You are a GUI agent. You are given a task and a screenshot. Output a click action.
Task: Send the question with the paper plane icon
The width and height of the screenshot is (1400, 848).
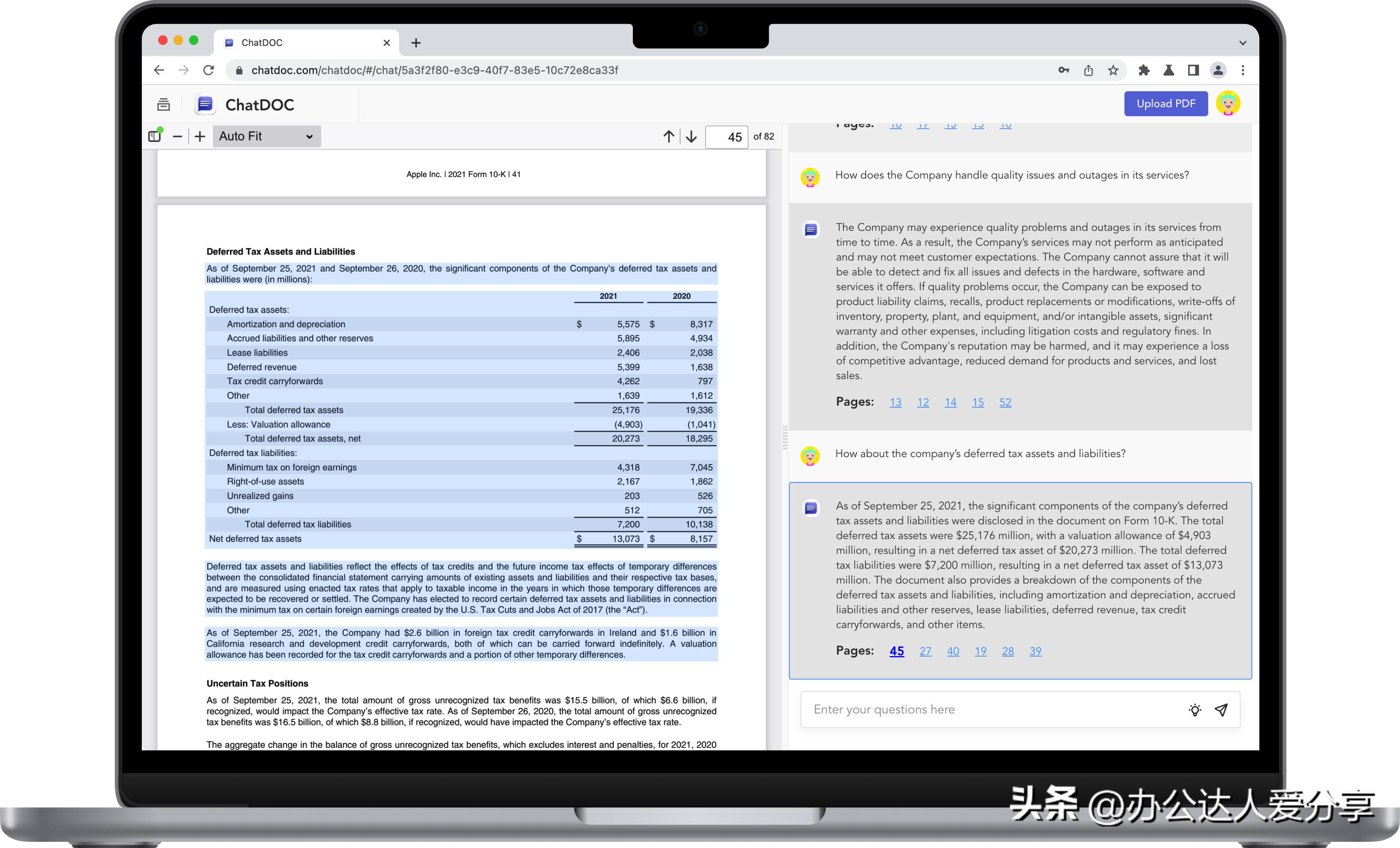1222,709
